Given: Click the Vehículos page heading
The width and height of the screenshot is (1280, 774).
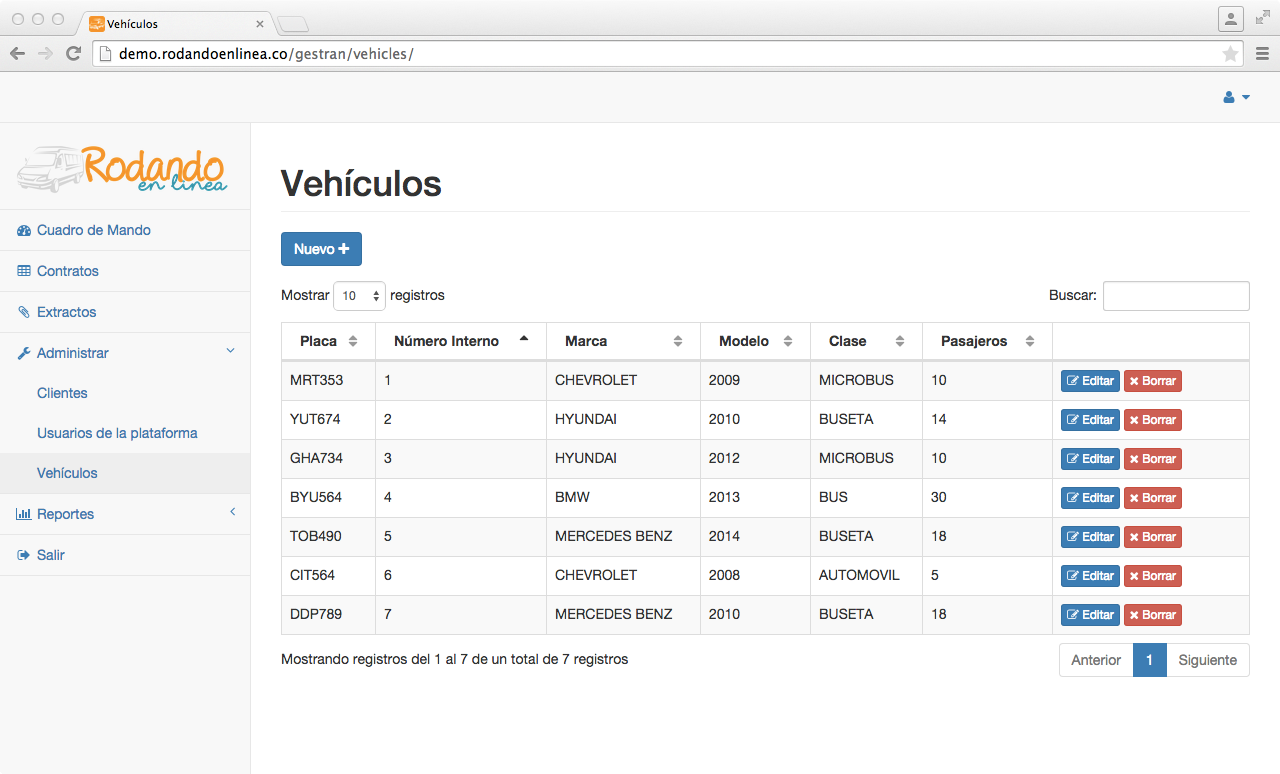Looking at the screenshot, I should [361, 183].
